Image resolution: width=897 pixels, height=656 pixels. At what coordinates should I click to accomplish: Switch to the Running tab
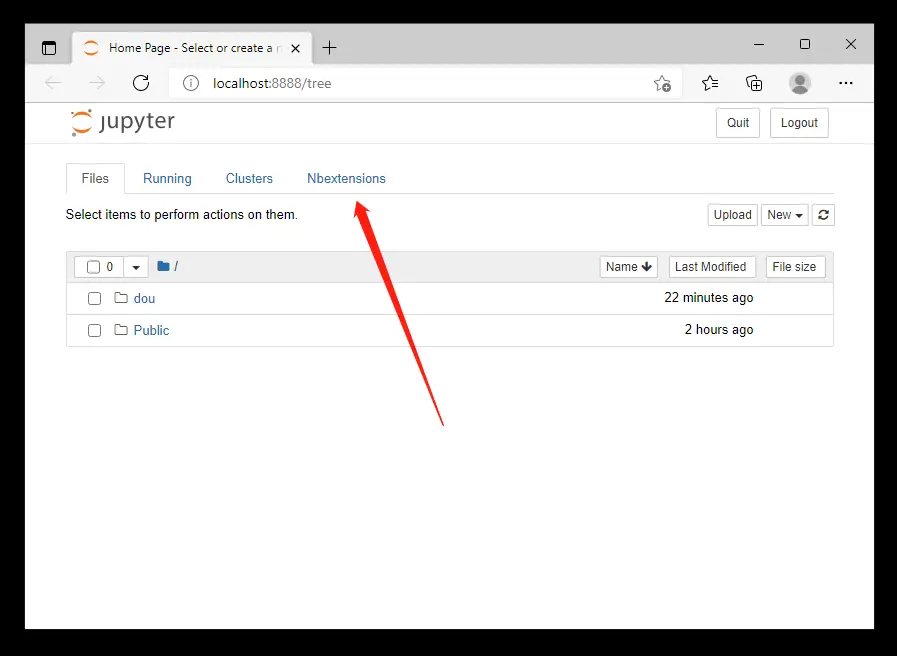[167, 178]
